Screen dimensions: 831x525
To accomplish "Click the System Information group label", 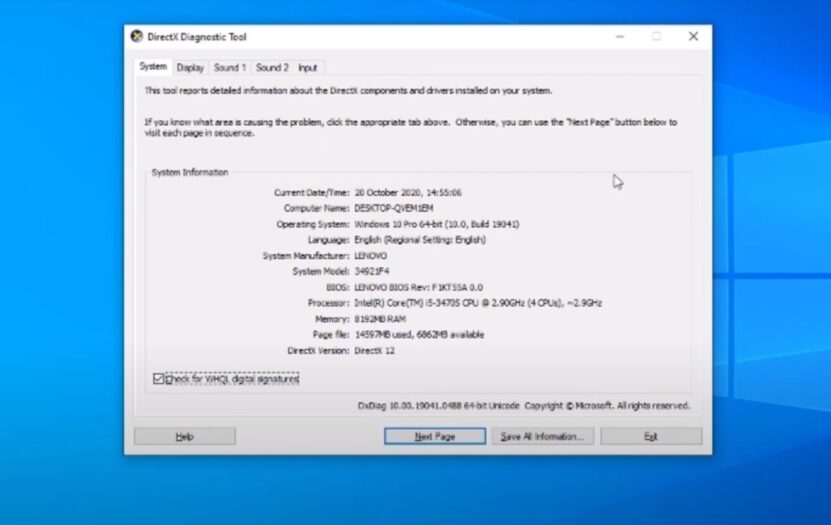I will pos(190,172).
